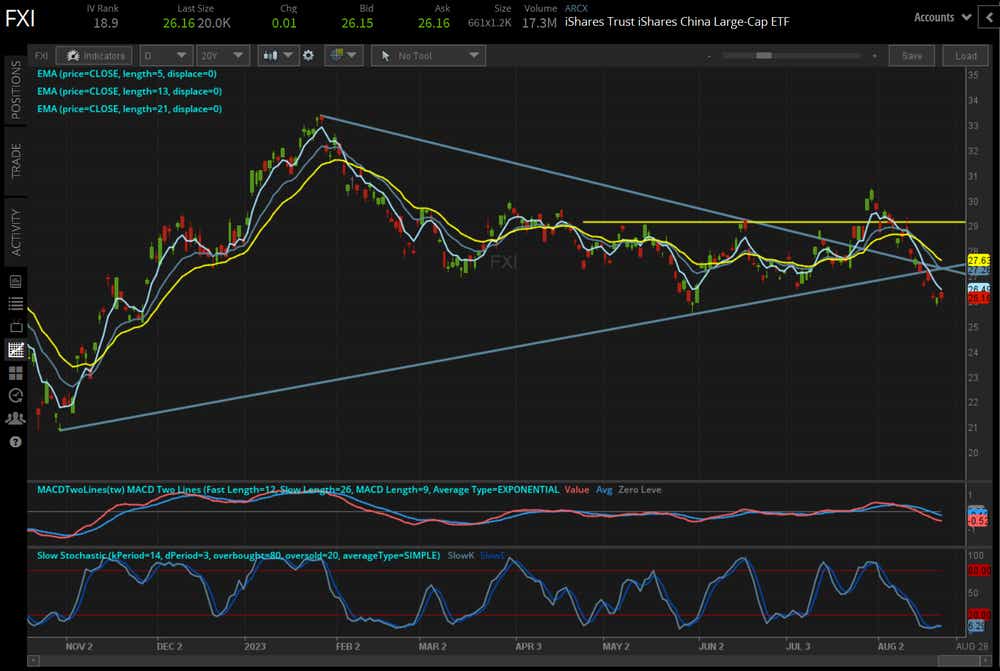Click the Chg value 0.01
The height and width of the screenshot is (671, 1000).
click(284, 24)
